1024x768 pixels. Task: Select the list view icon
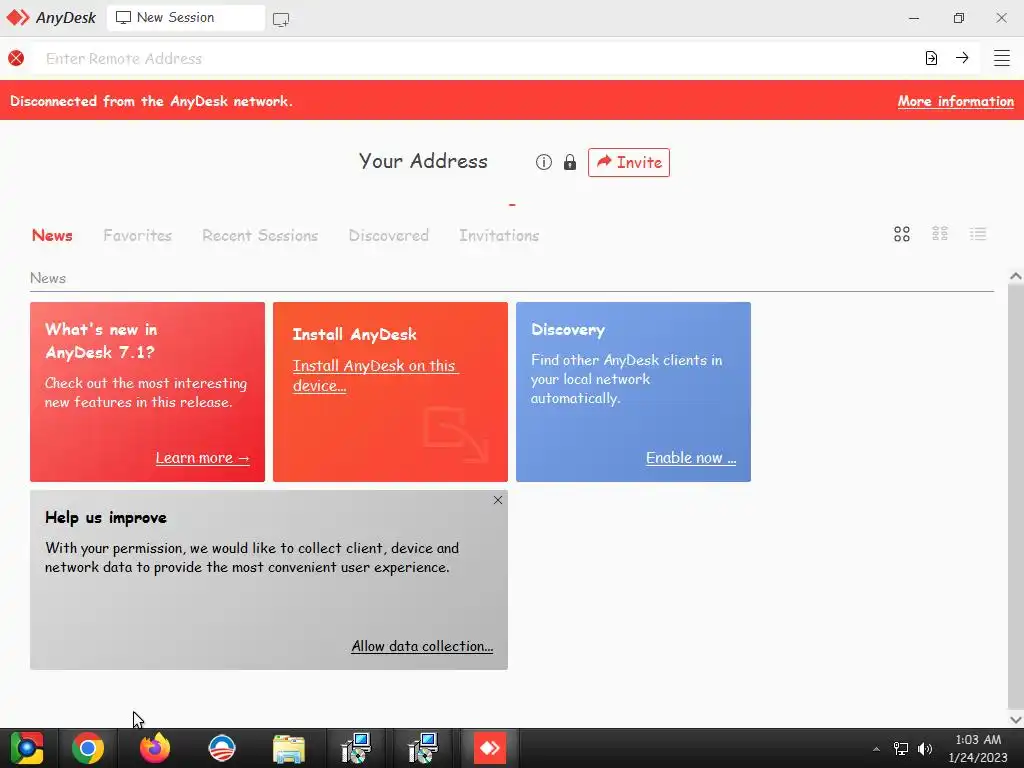(978, 234)
